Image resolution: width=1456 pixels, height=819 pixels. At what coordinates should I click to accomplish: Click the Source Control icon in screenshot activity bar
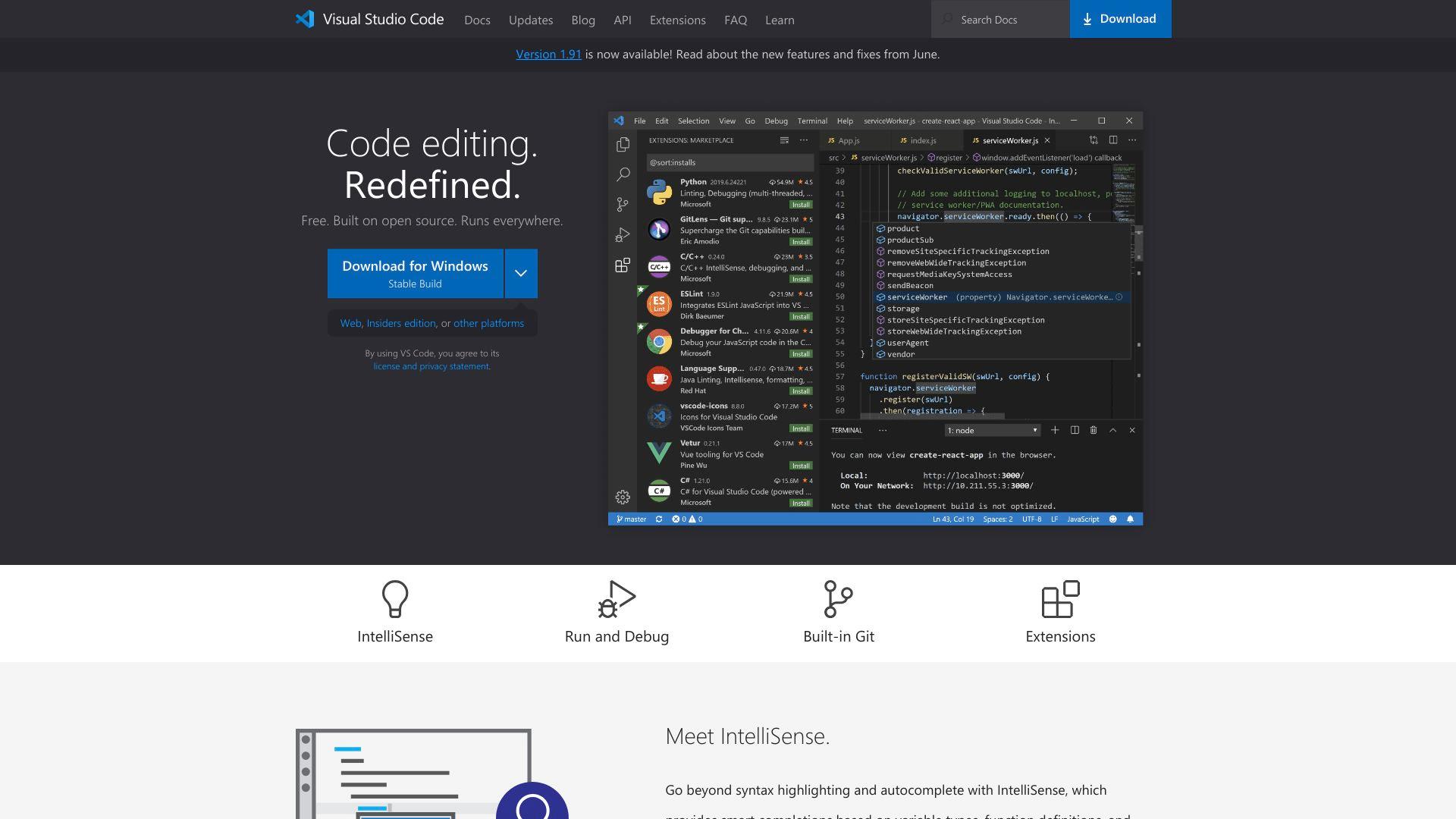[x=623, y=205]
